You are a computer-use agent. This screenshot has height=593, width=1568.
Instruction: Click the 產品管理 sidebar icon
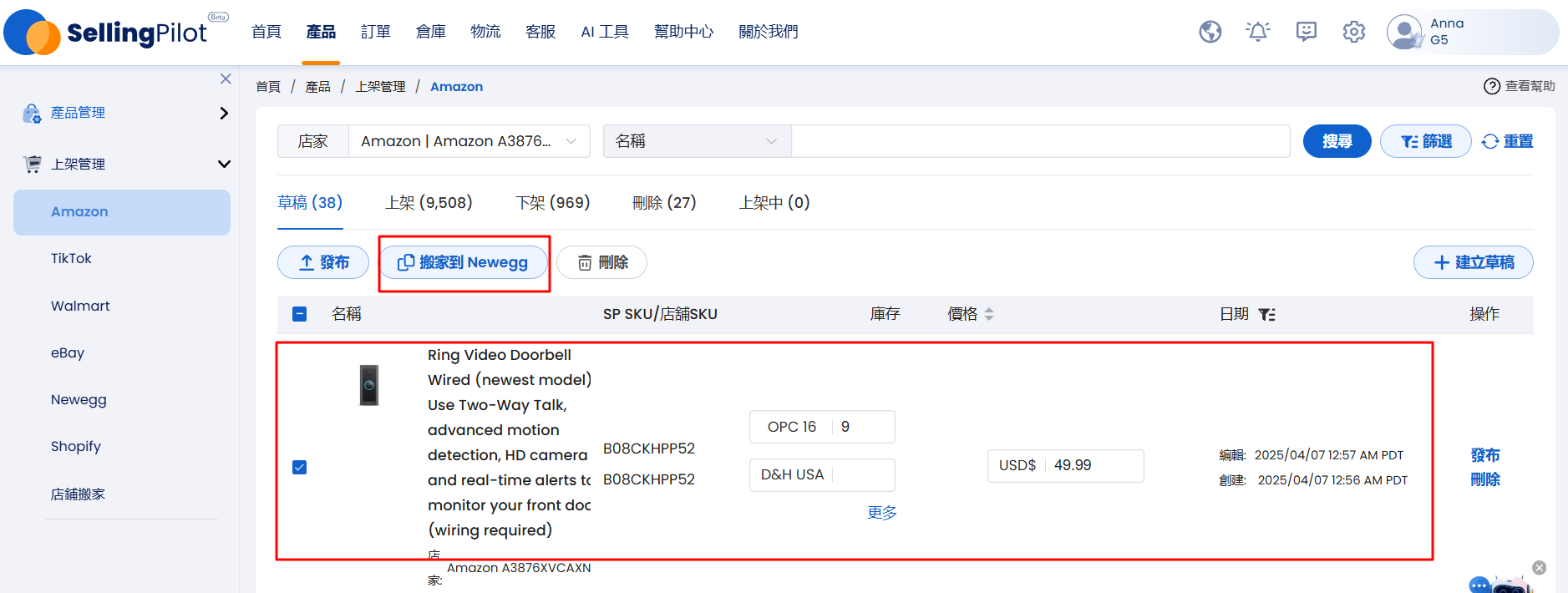(x=32, y=113)
